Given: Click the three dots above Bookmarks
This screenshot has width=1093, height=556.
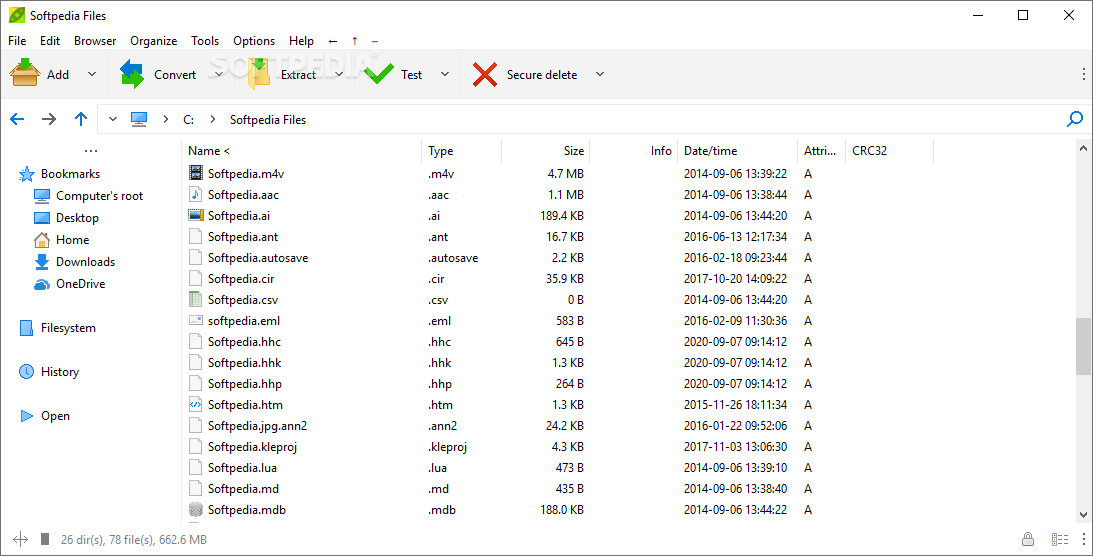Looking at the screenshot, I should [91, 150].
